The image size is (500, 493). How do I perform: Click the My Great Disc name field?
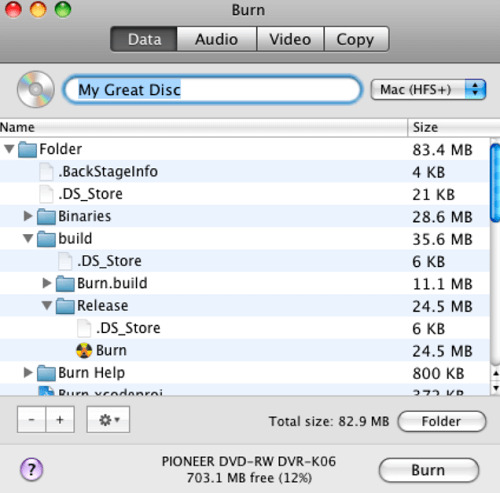tap(212, 90)
